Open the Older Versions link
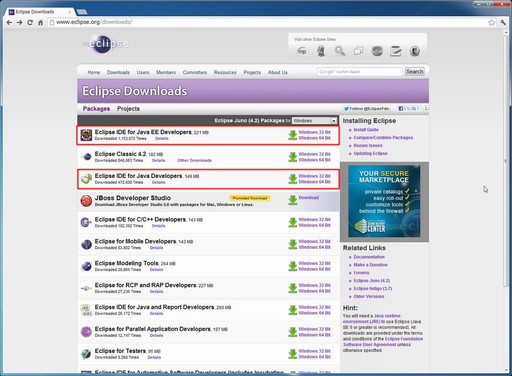The height and width of the screenshot is (376, 512). pyautogui.click(x=369, y=297)
